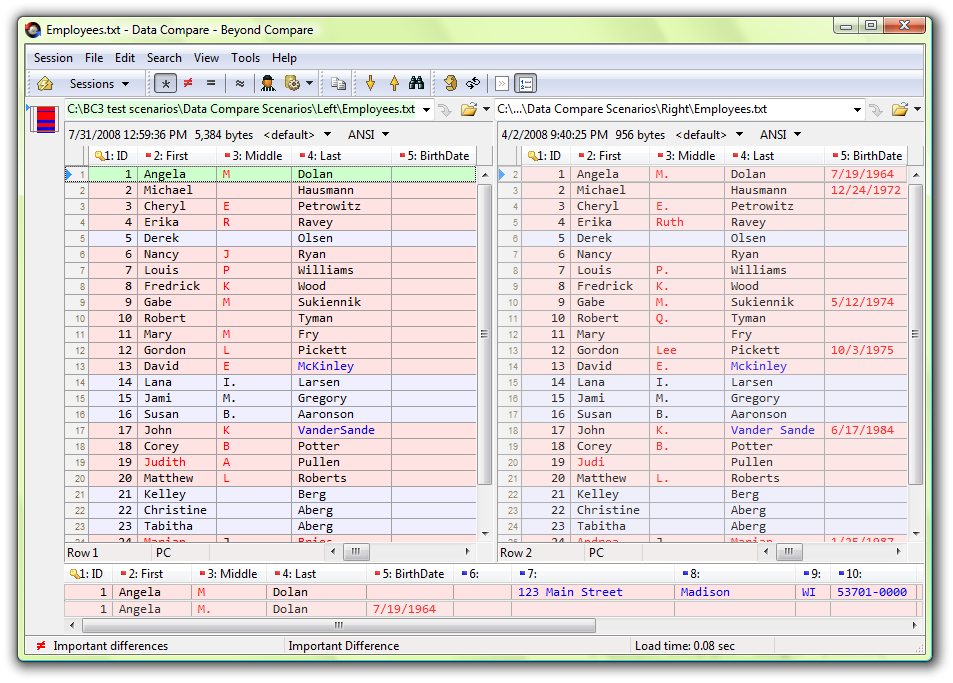Click the chevron more-options toolbar icon
The image size is (953, 683).
501,83
